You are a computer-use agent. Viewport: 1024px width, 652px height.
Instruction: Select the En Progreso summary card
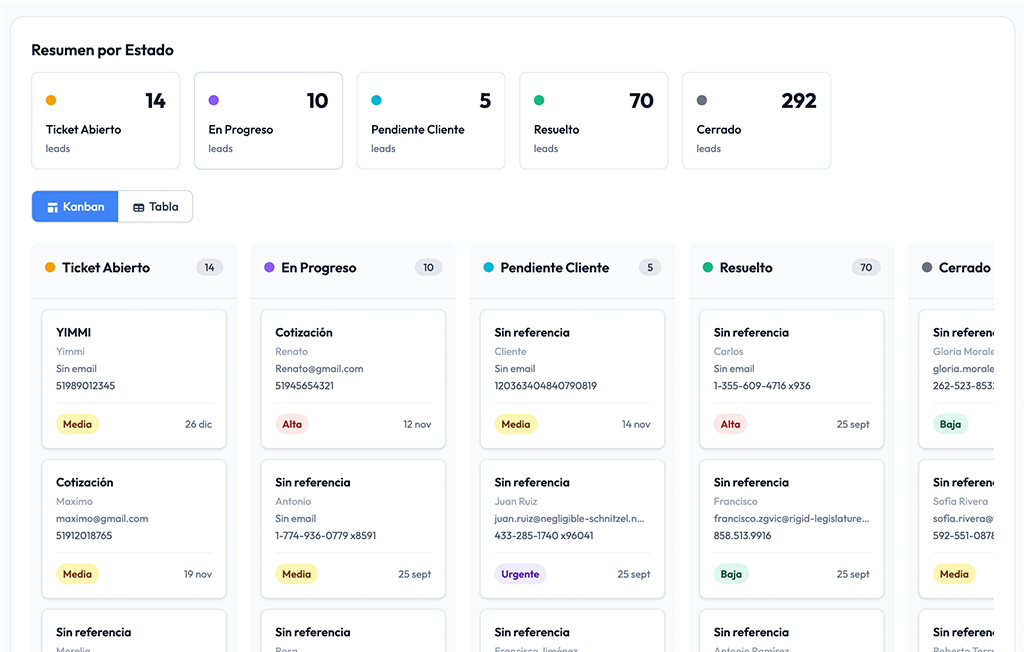(x=268, y=121)
